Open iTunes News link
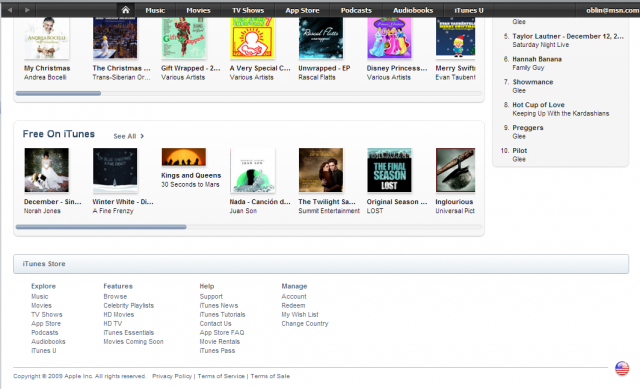Screen dimensions: 640x389 click(219, 306)
